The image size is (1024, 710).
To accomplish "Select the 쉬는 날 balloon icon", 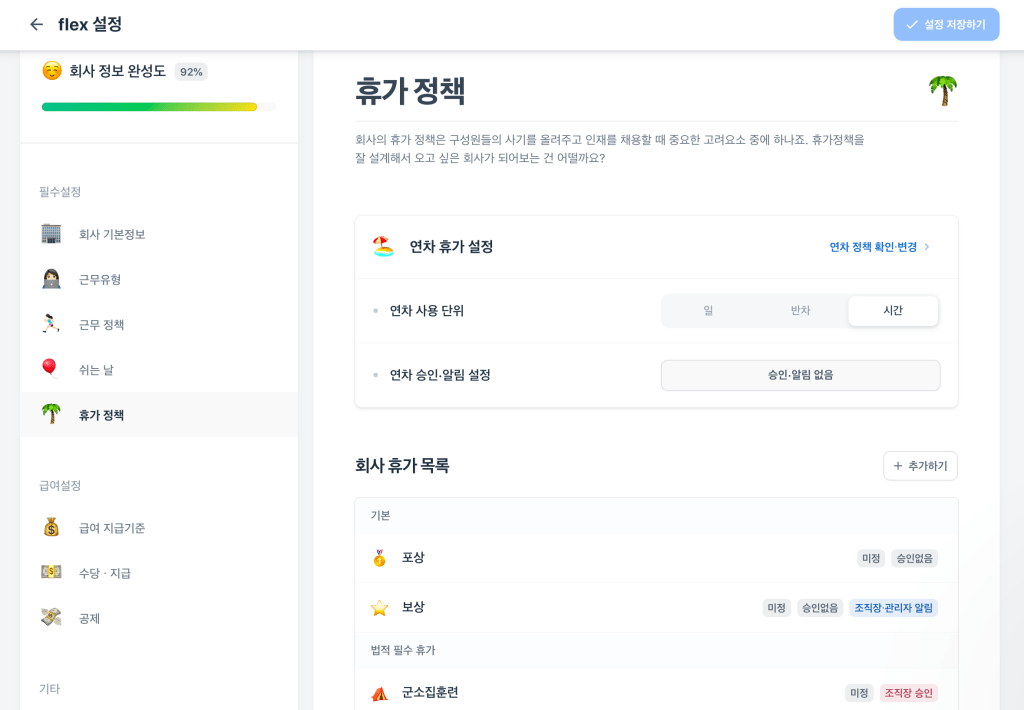I will (50, 369).
